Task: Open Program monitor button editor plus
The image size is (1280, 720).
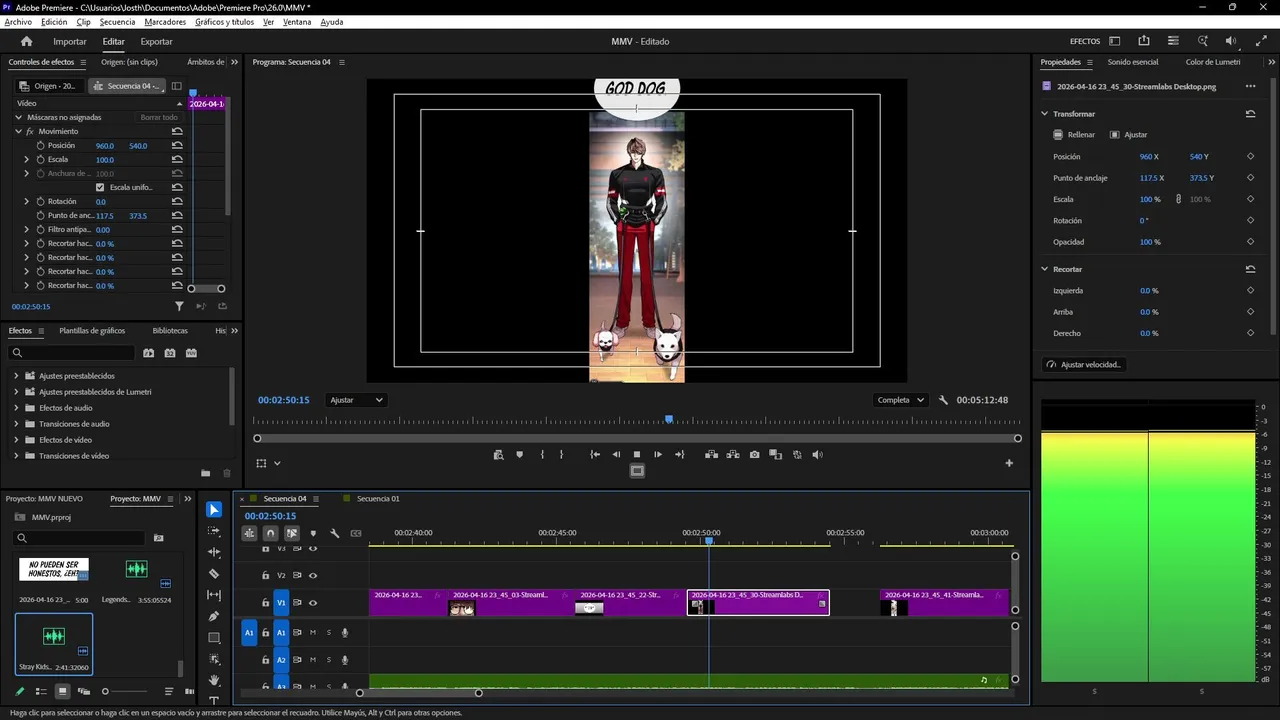Action: tap(1009, 463)
